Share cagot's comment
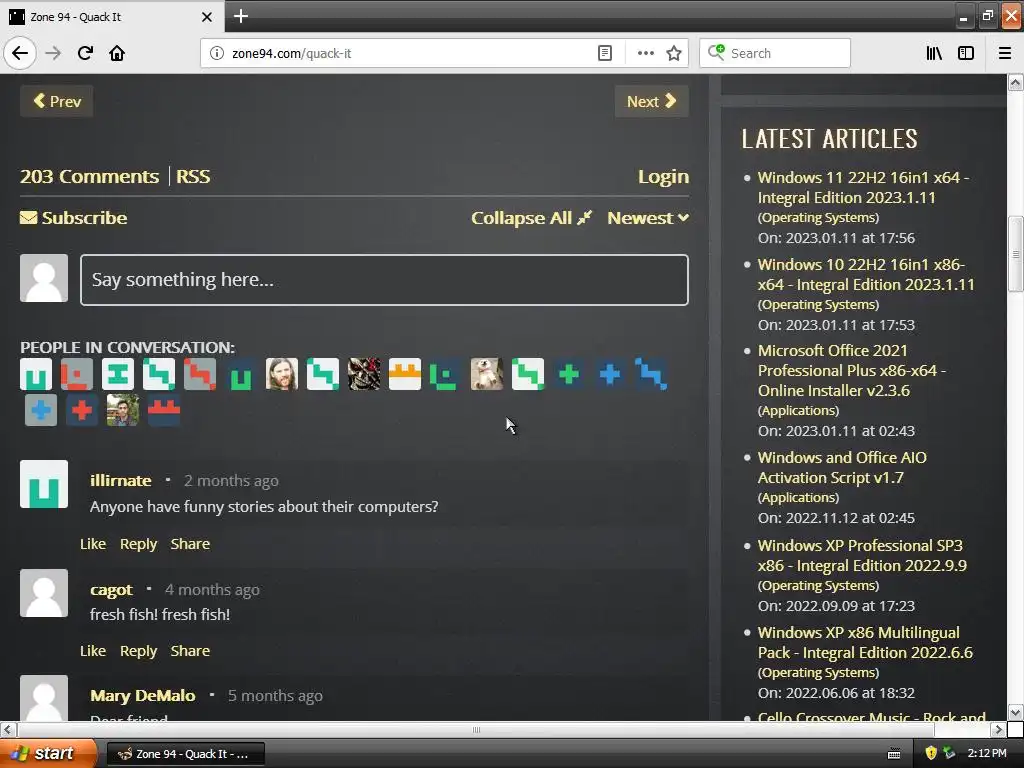 (x=190, y=651)
